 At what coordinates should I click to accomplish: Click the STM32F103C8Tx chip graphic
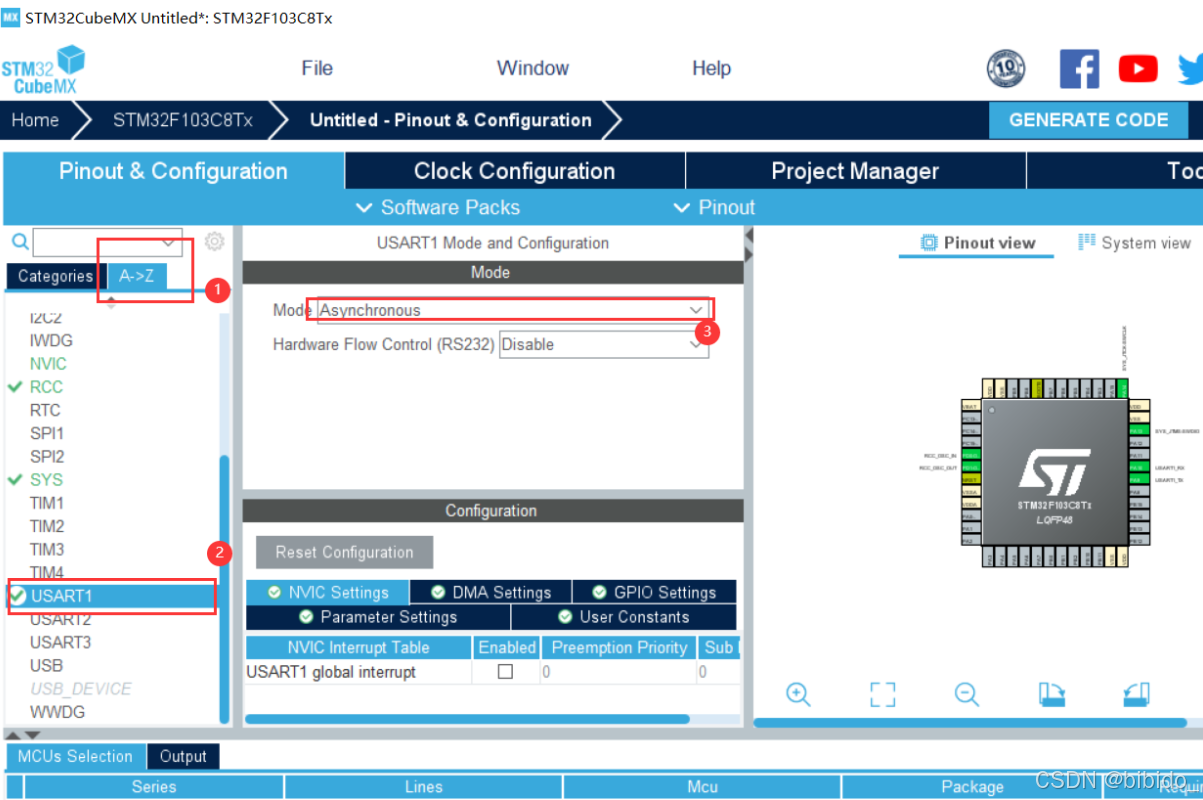point(1055,471)
